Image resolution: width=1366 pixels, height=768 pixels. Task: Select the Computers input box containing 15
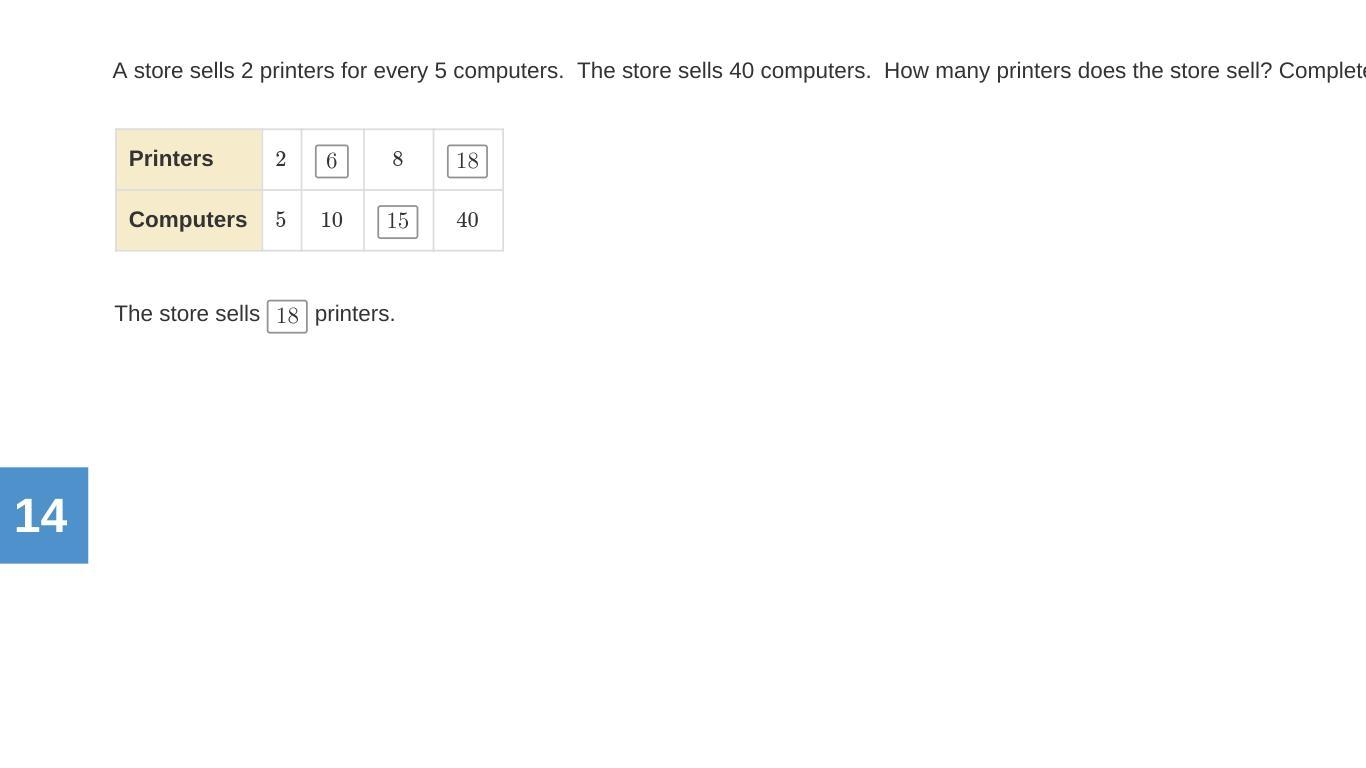tap(398, 222)
